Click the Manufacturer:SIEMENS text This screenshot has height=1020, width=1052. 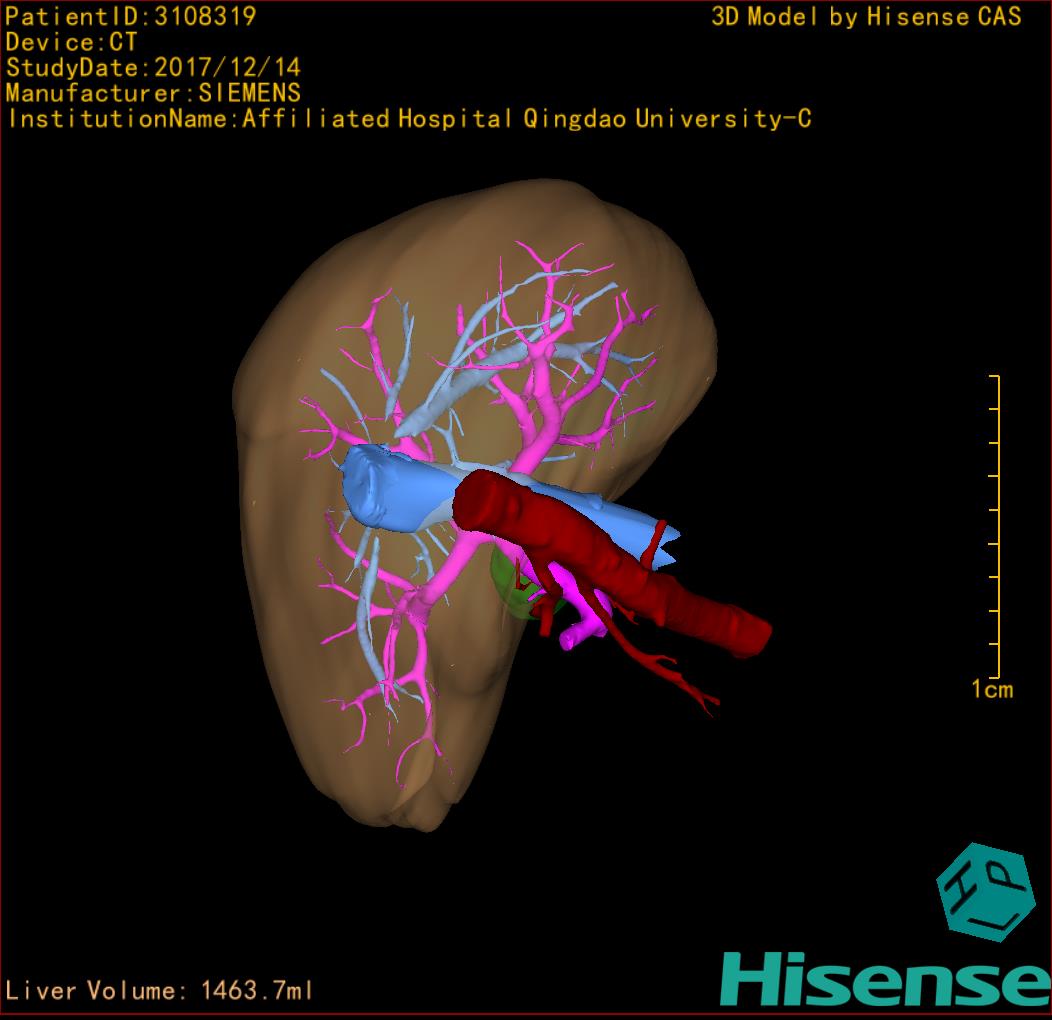pos(153,93)
